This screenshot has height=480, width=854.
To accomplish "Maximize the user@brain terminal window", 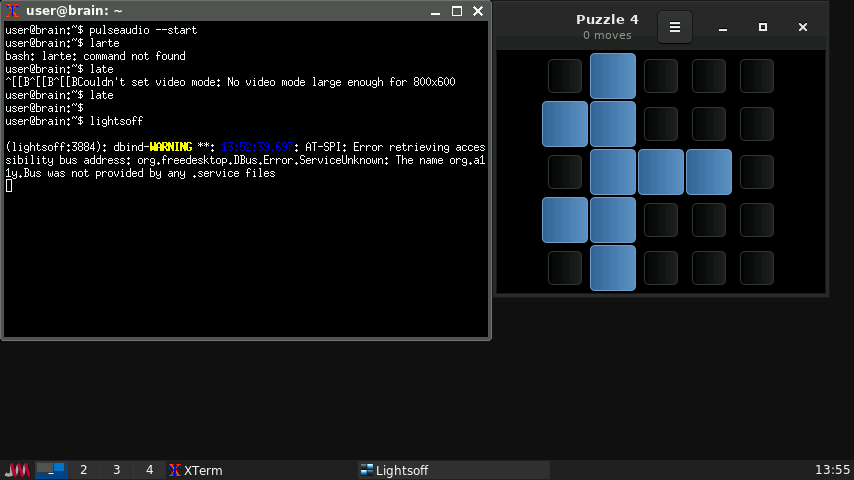I will pos(457,11).
